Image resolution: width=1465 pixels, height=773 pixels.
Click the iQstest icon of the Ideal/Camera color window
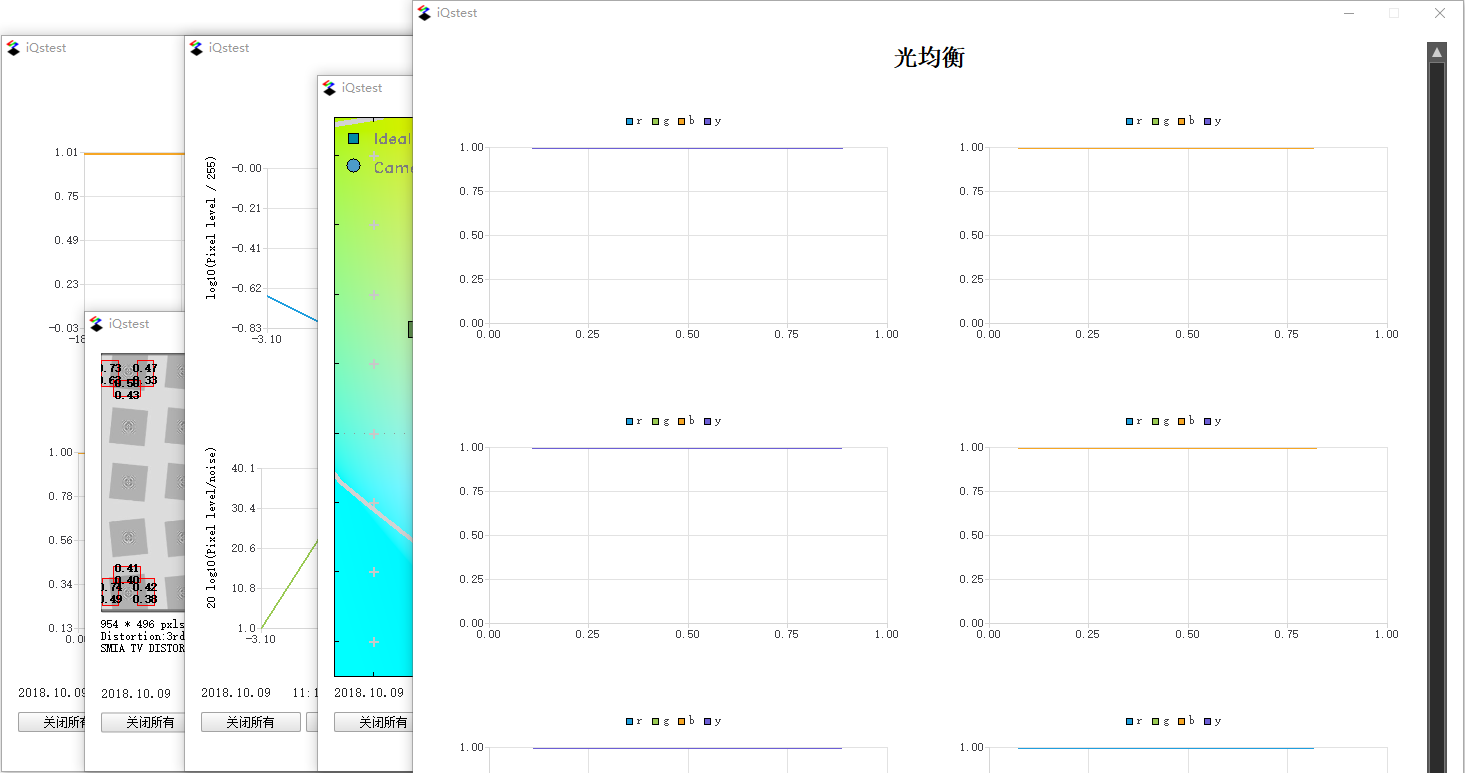[330, 88]
